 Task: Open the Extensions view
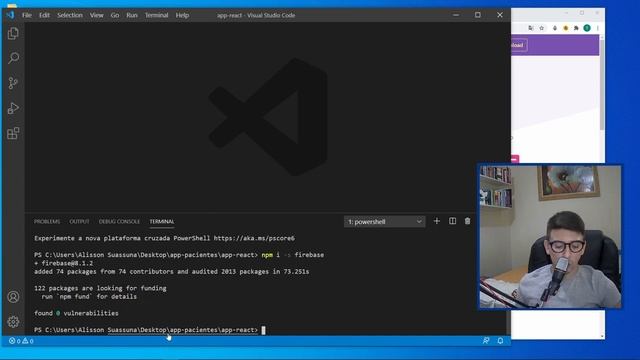tap(13, 133)
